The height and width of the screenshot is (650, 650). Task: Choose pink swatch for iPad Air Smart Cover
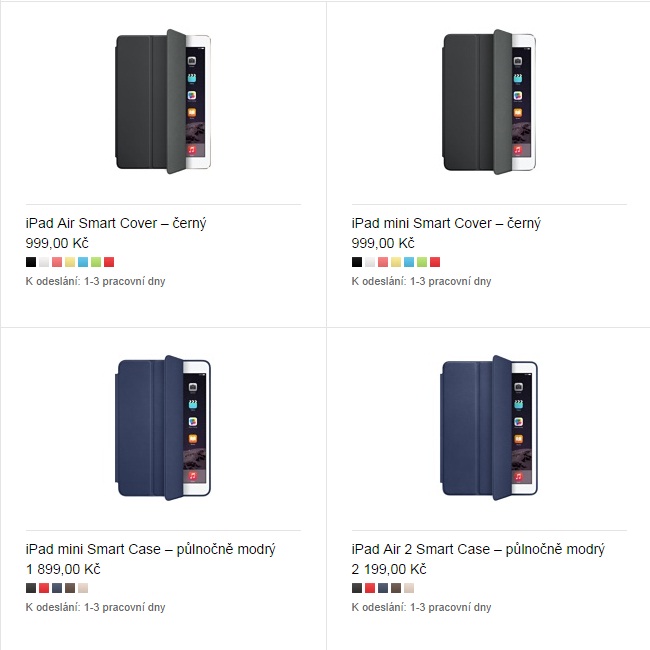[x=57, y=262]
